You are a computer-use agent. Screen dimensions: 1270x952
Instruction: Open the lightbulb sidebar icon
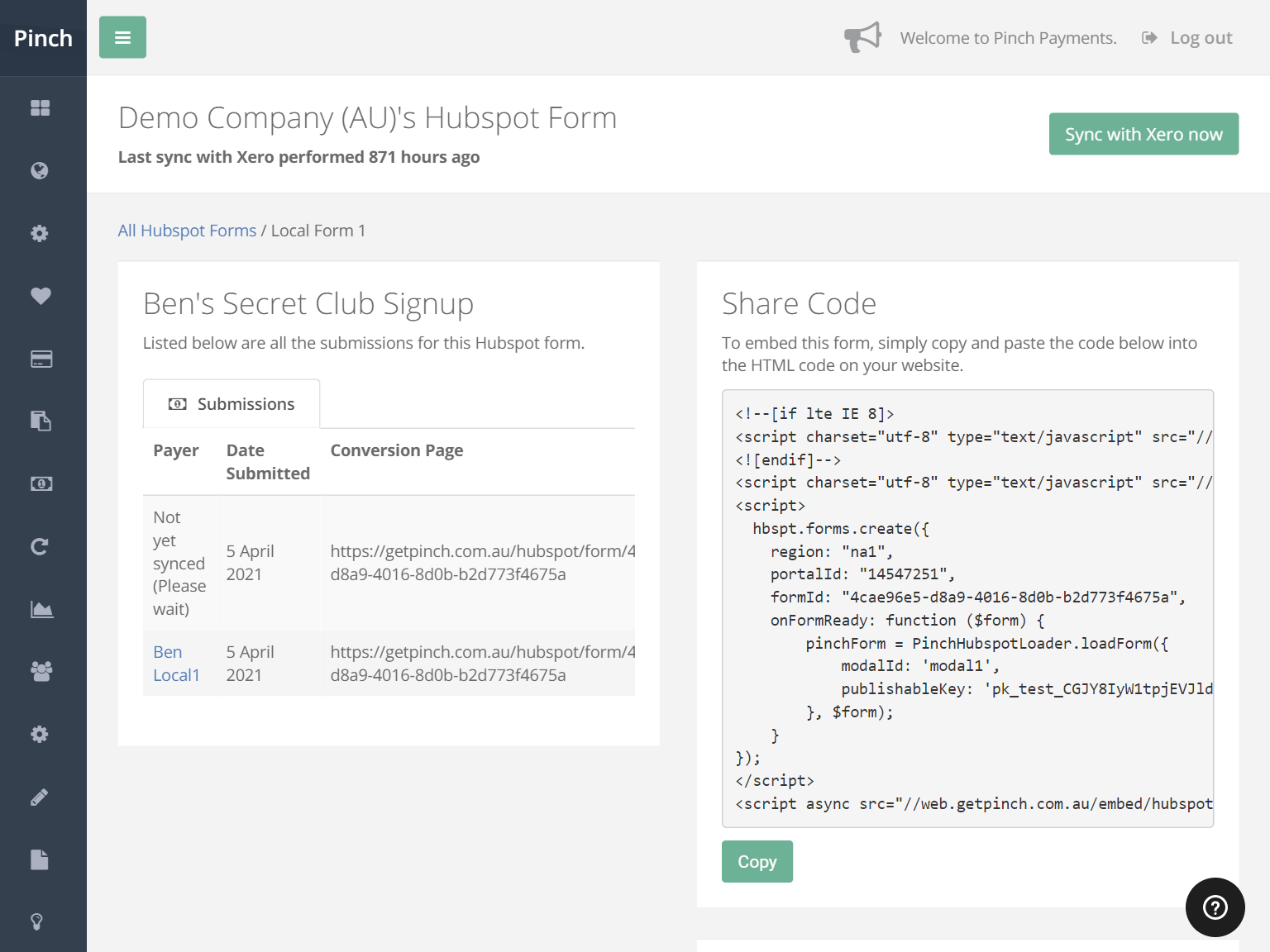click(37, 922)
